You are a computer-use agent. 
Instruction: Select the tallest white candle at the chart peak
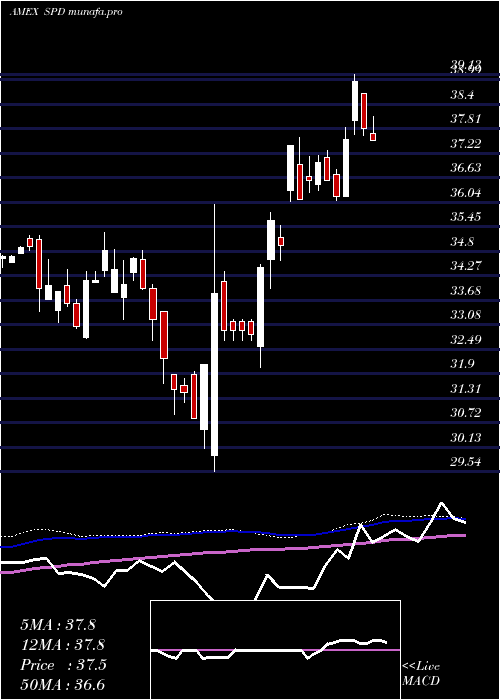(x=355, y=101)
